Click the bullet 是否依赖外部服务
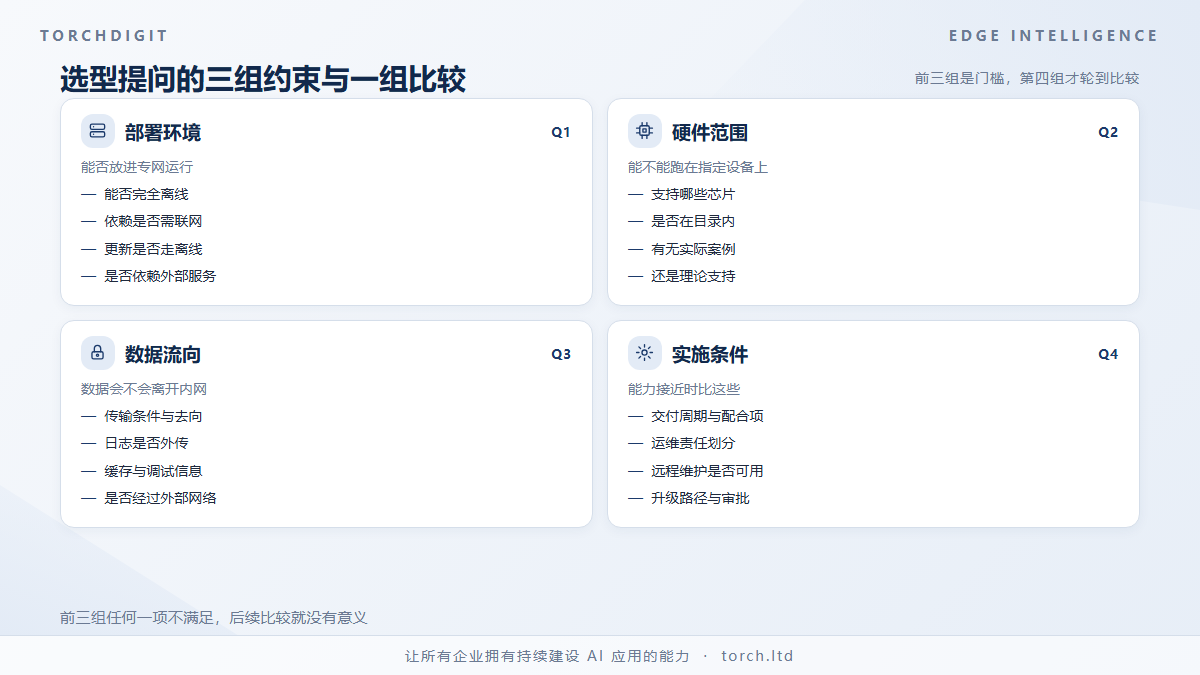This screenshot has width=1200, height=675. 160,276
